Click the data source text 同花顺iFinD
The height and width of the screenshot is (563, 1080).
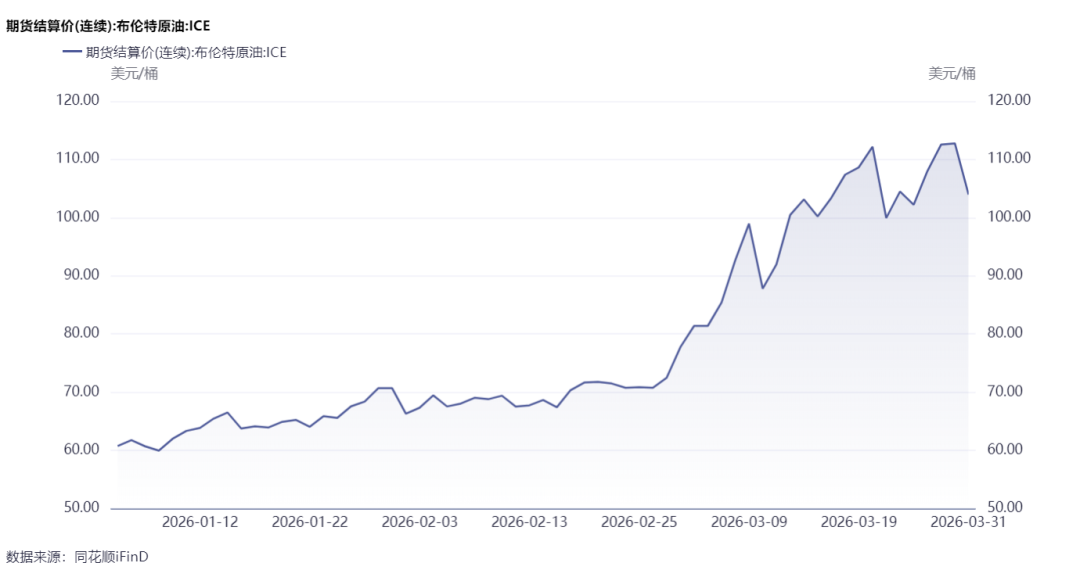point(112,556)
